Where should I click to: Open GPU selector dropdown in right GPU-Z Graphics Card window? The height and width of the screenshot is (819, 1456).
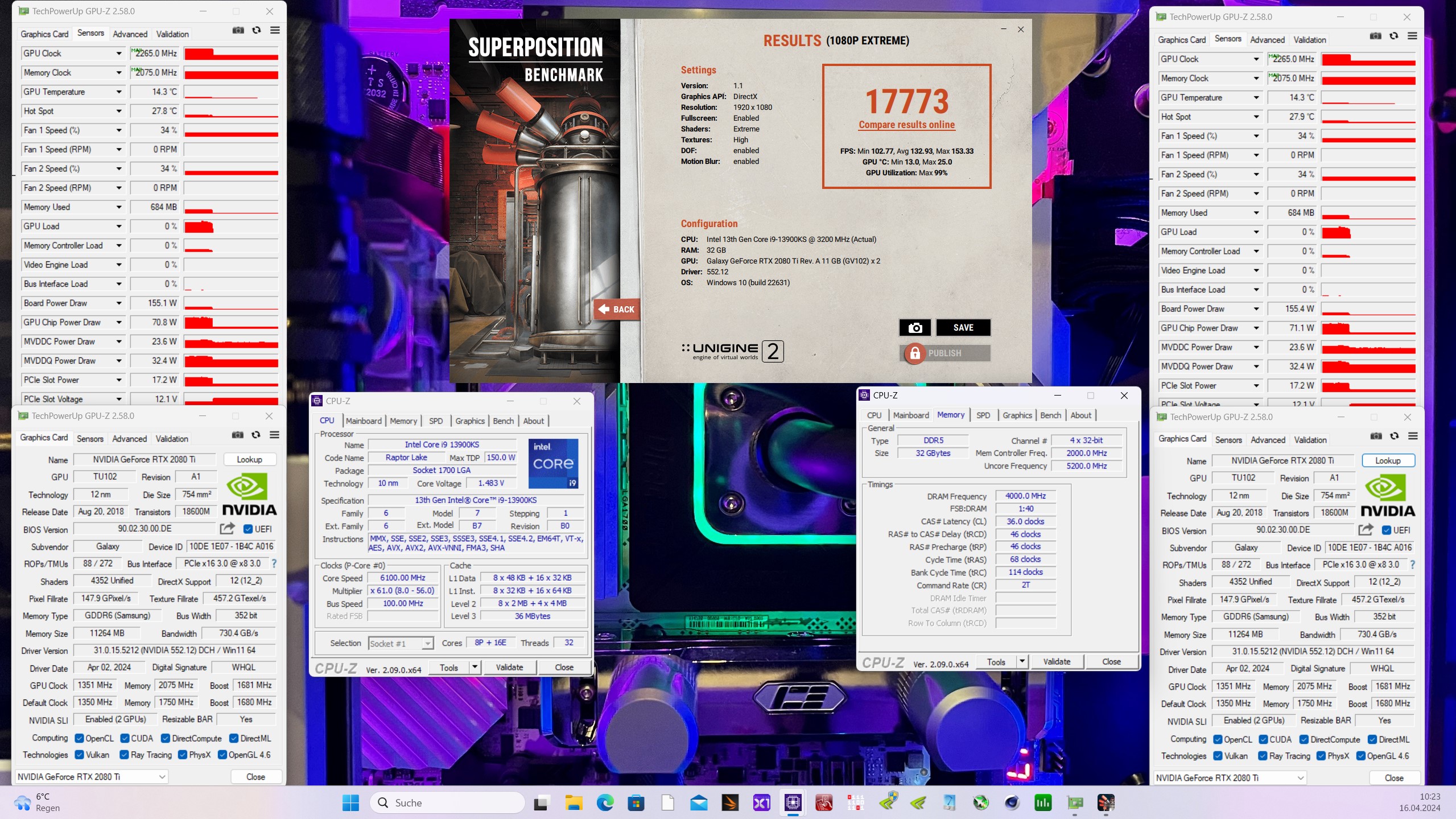1230,777
